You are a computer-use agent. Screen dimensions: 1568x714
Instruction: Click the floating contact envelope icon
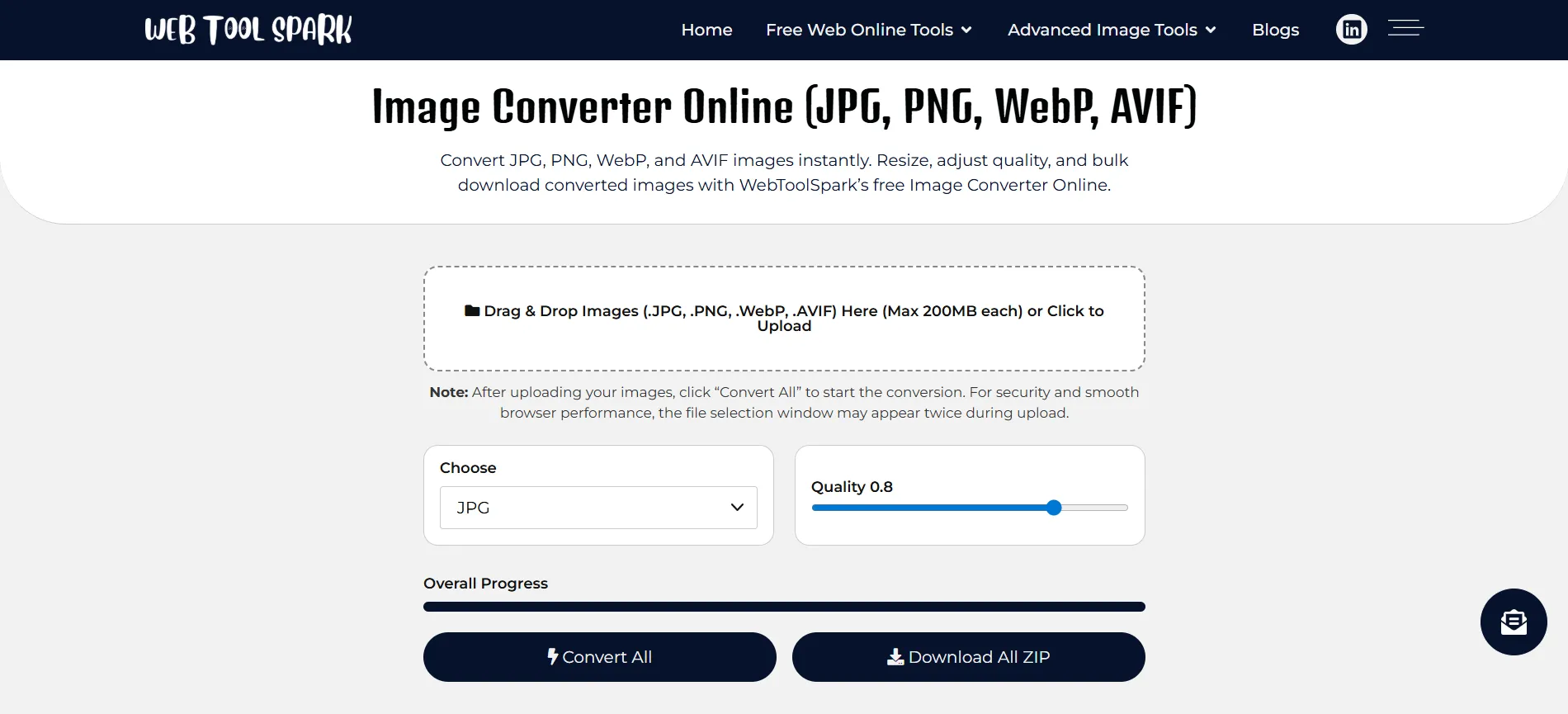(1514, 622)
